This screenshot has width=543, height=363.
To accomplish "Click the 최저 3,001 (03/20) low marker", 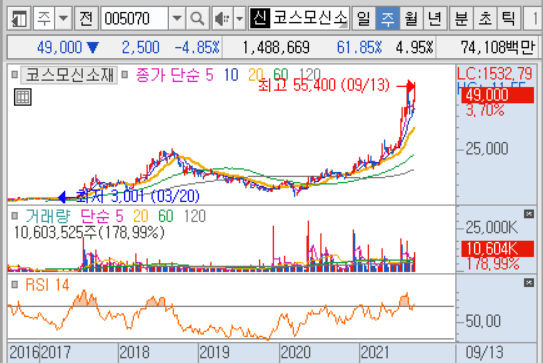I will [137, 196].
